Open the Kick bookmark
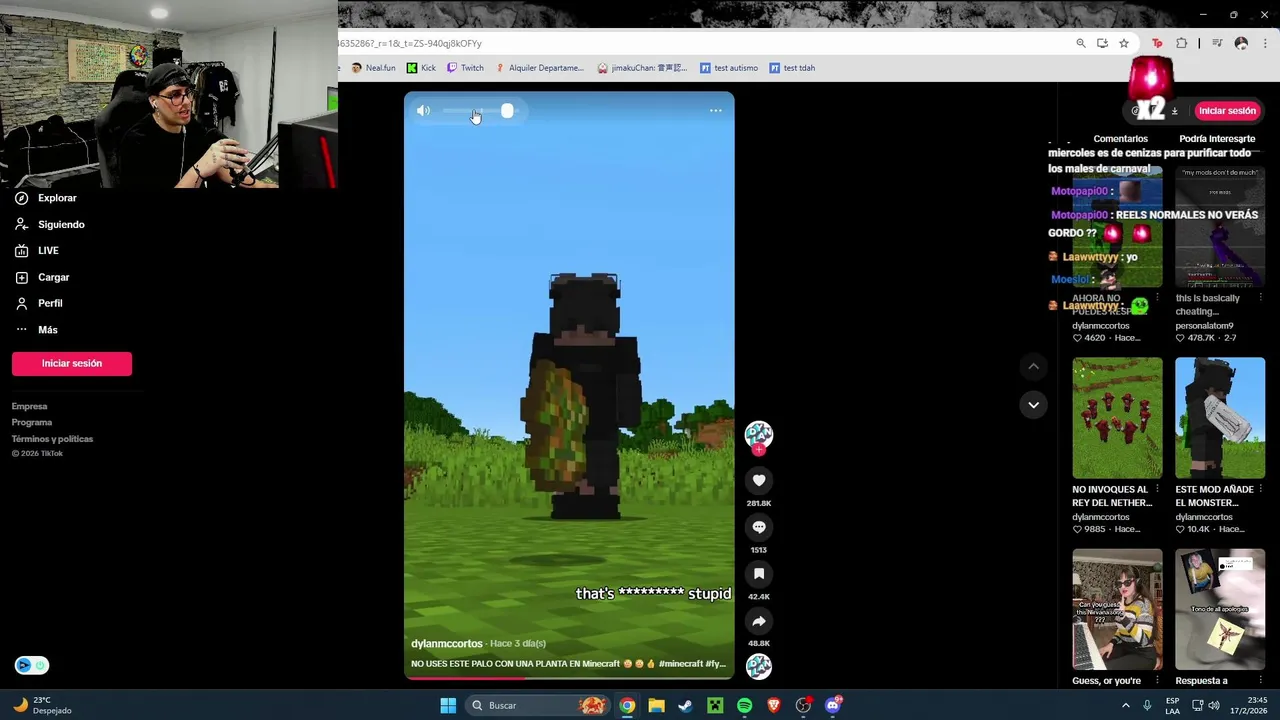The height and width of the screenshot is (720, 1280). click(x=421, y=68)
